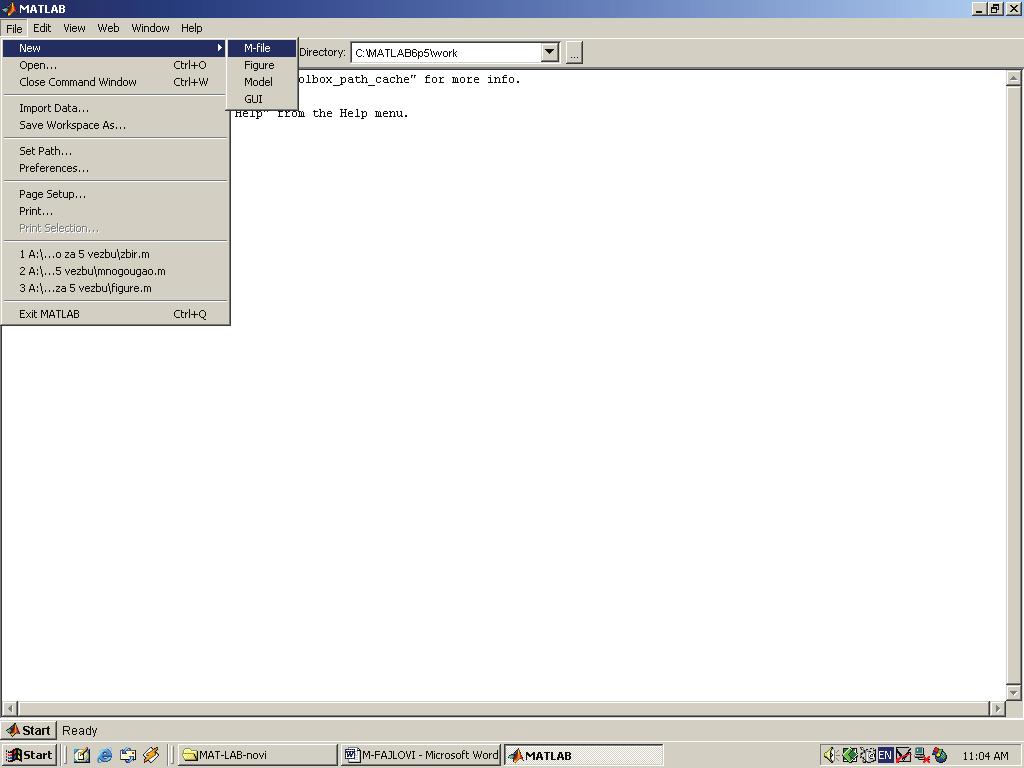Click the horizontal scrollbar track
1024x768 pixels.
point(504,708)
